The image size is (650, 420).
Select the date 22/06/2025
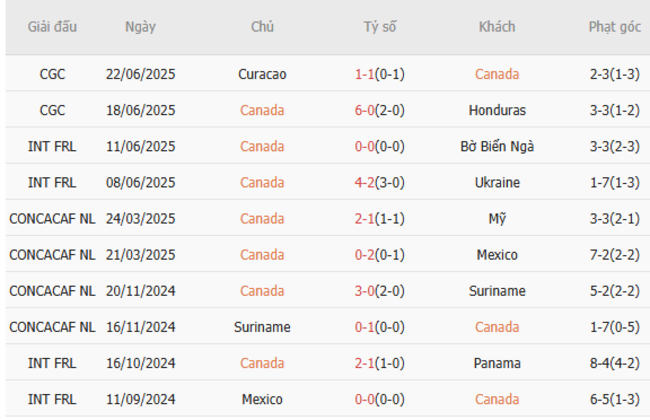[x=140, y=74]
